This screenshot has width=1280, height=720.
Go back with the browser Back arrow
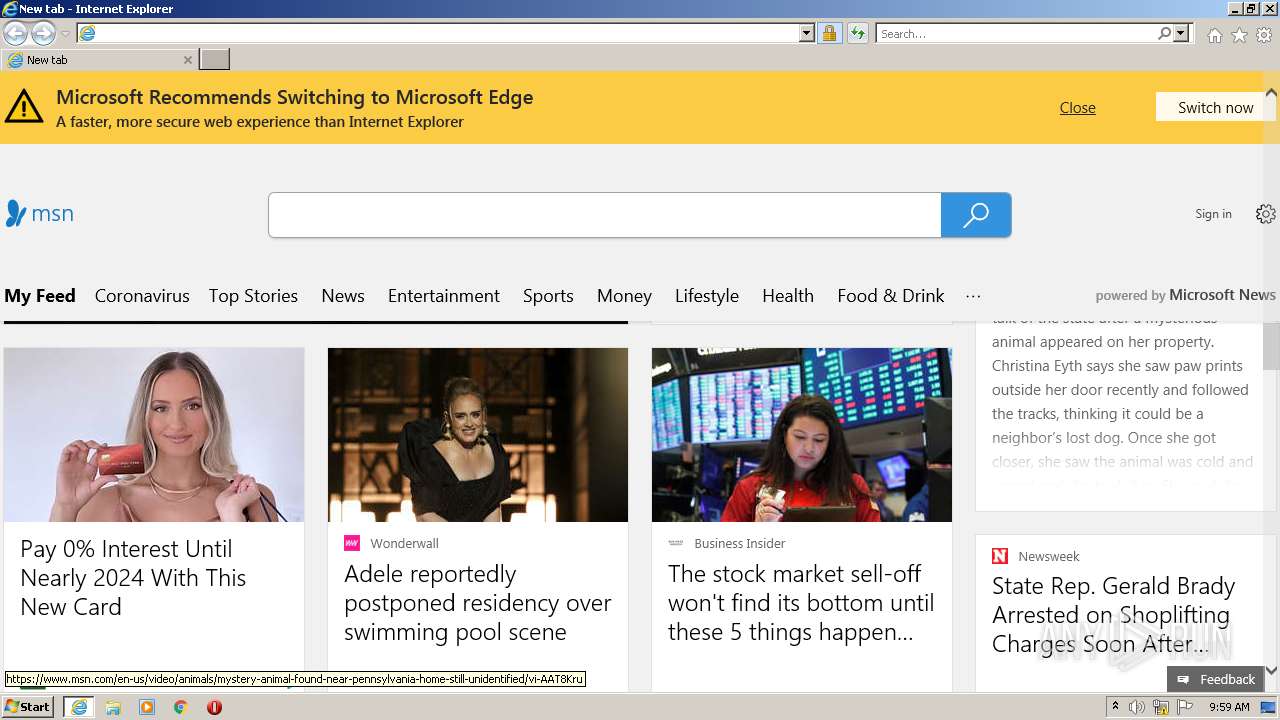click(15, 34)
